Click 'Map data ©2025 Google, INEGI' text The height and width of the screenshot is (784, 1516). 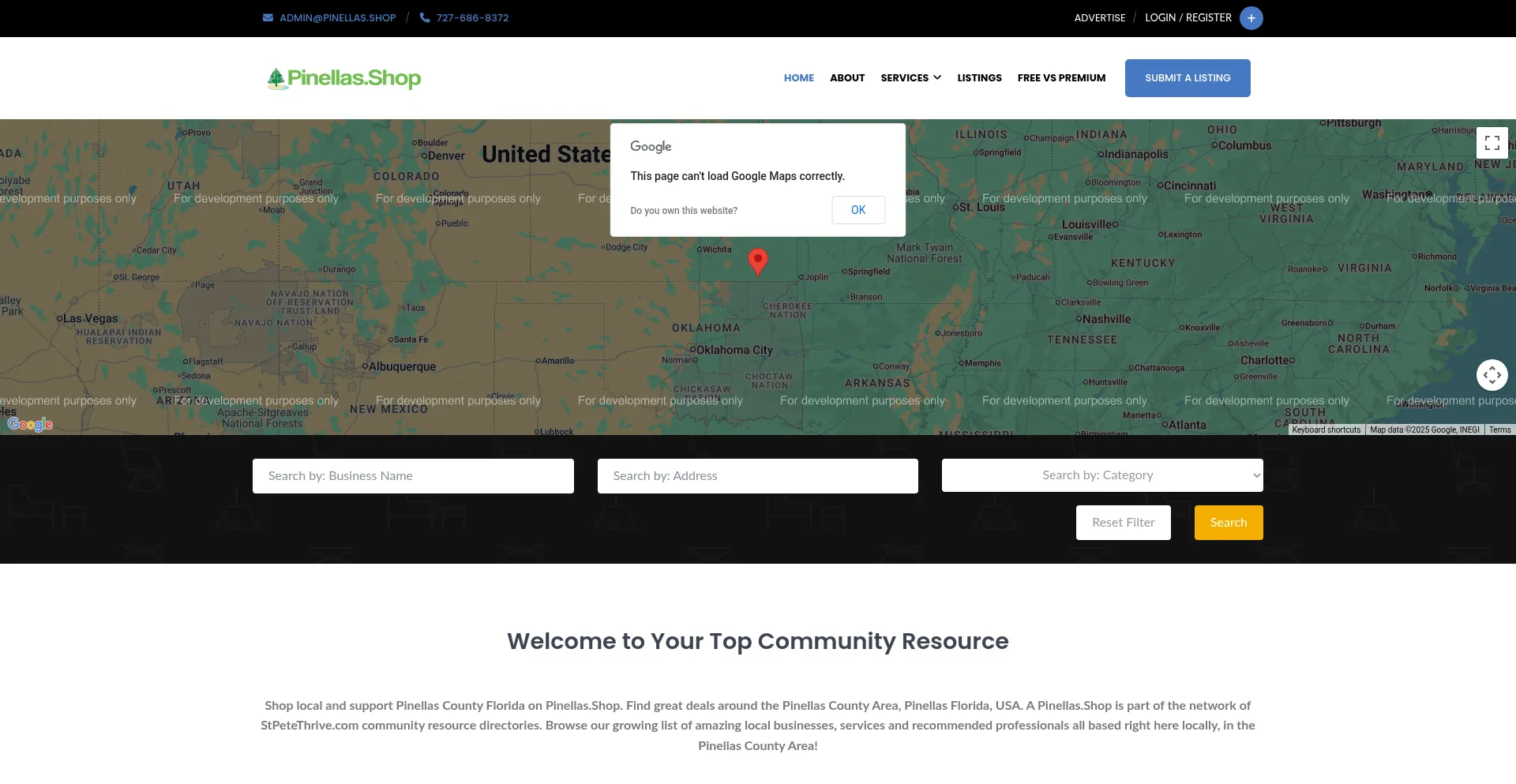click(1424, 430)
